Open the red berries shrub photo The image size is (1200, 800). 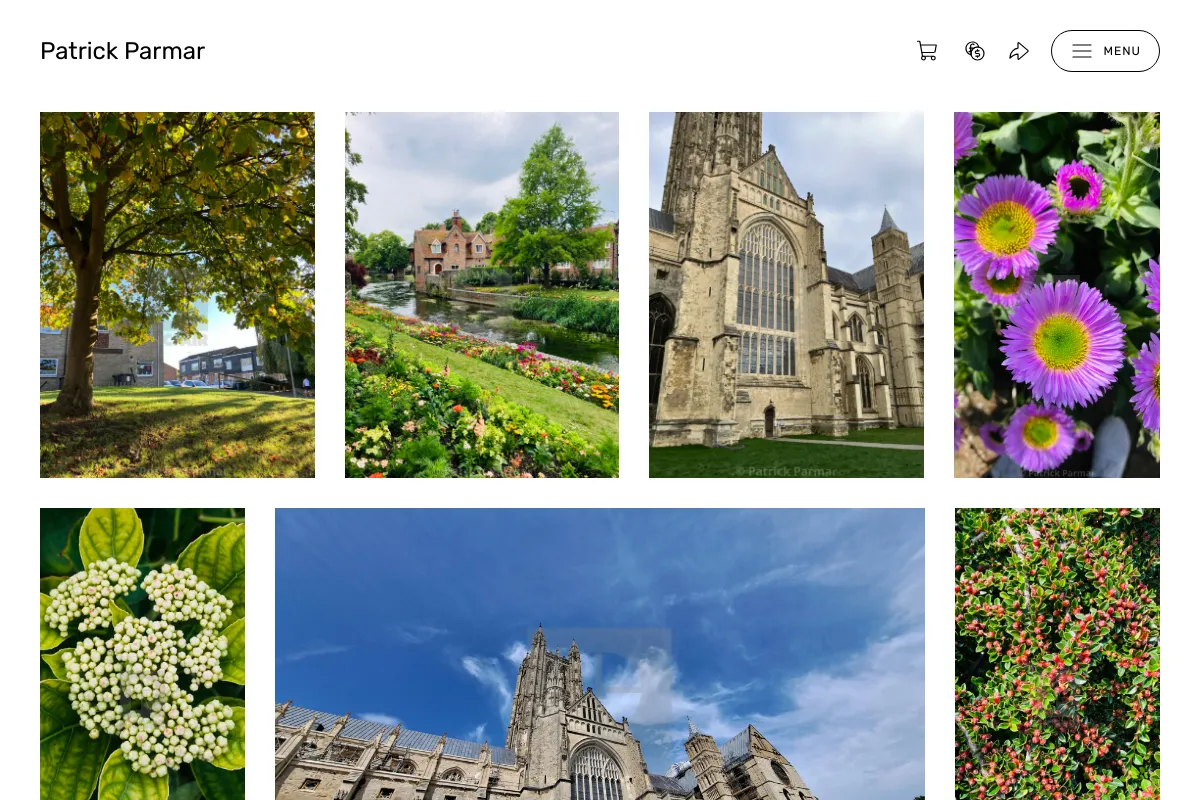tap(1057, 654)
